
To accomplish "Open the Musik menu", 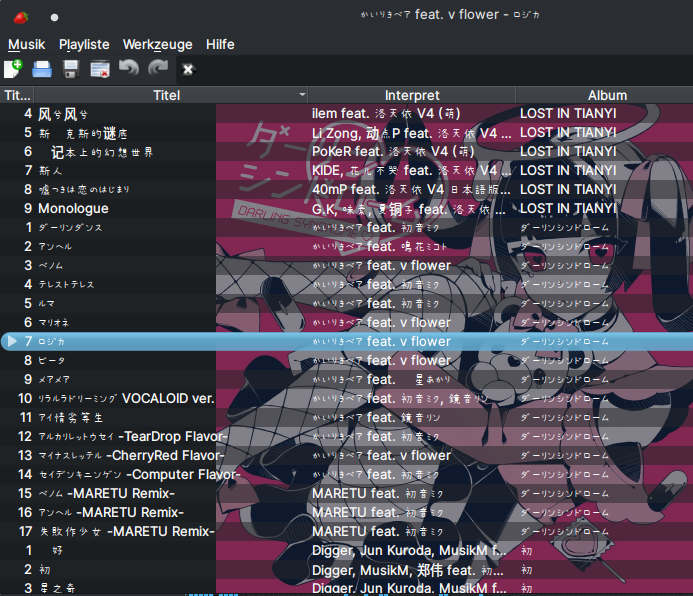I will (26, 44).
